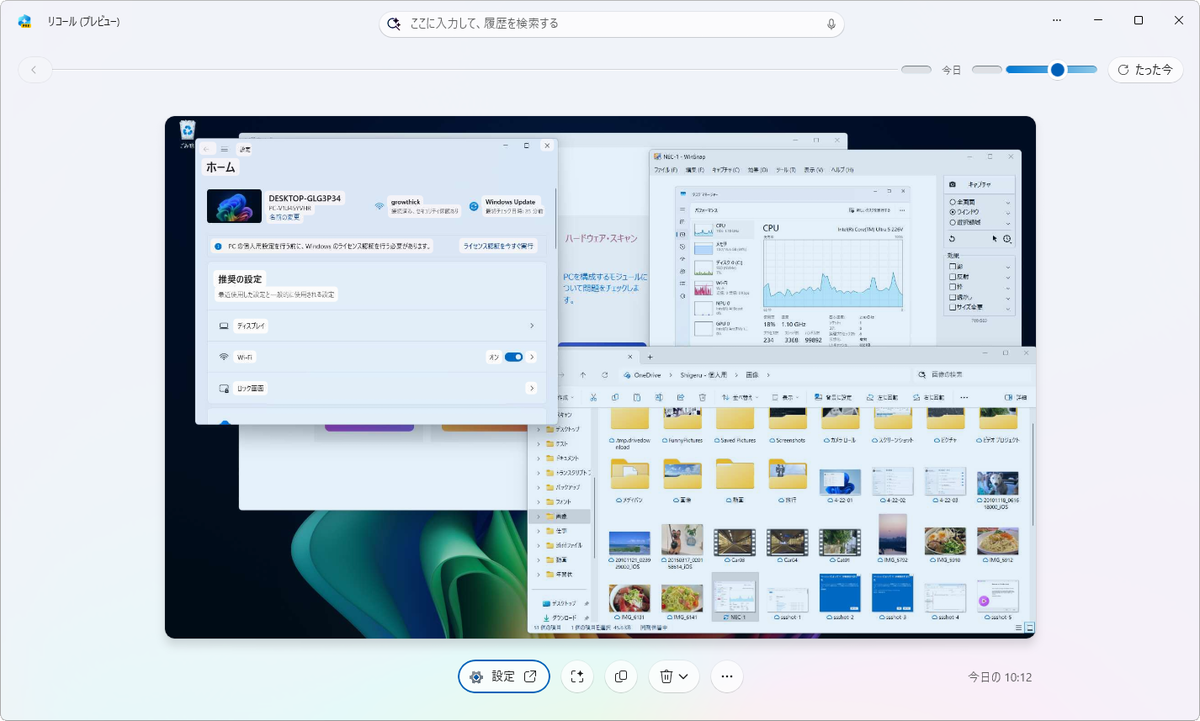Click the trash delete icon in Explorer toolbar
This screenshot has width=1200, height=721.
[x=701, y=397]
